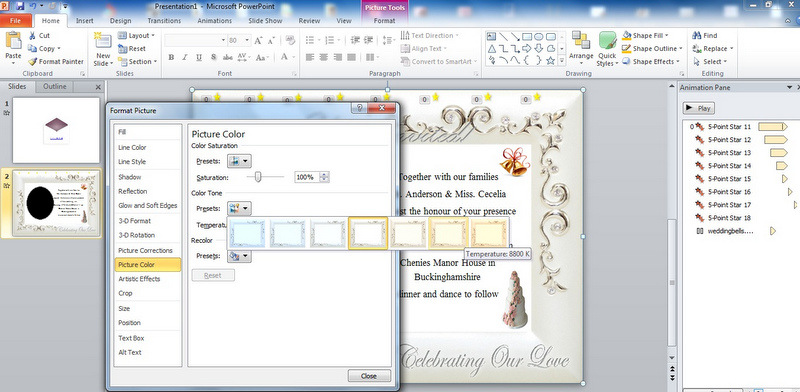The image size is (800, 392).
Task: Apply Align Text Left
Action: 310,57
